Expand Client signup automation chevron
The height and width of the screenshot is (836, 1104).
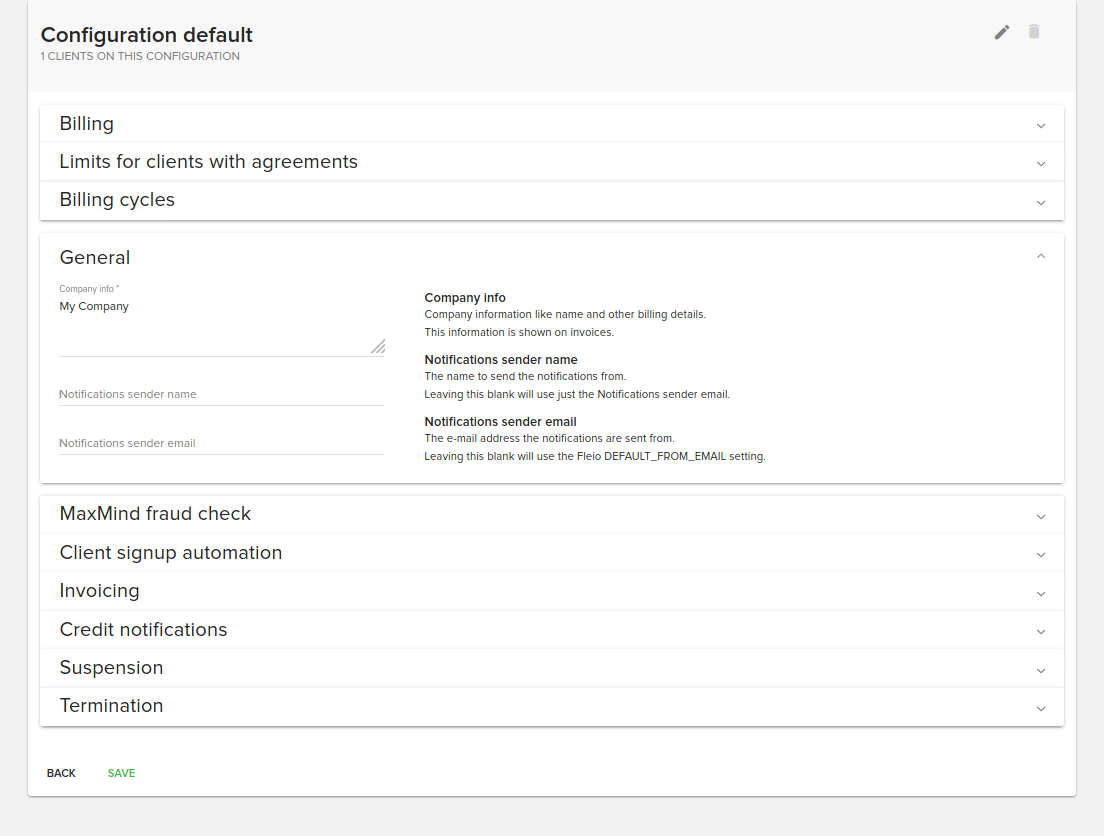pos(1041,555)
